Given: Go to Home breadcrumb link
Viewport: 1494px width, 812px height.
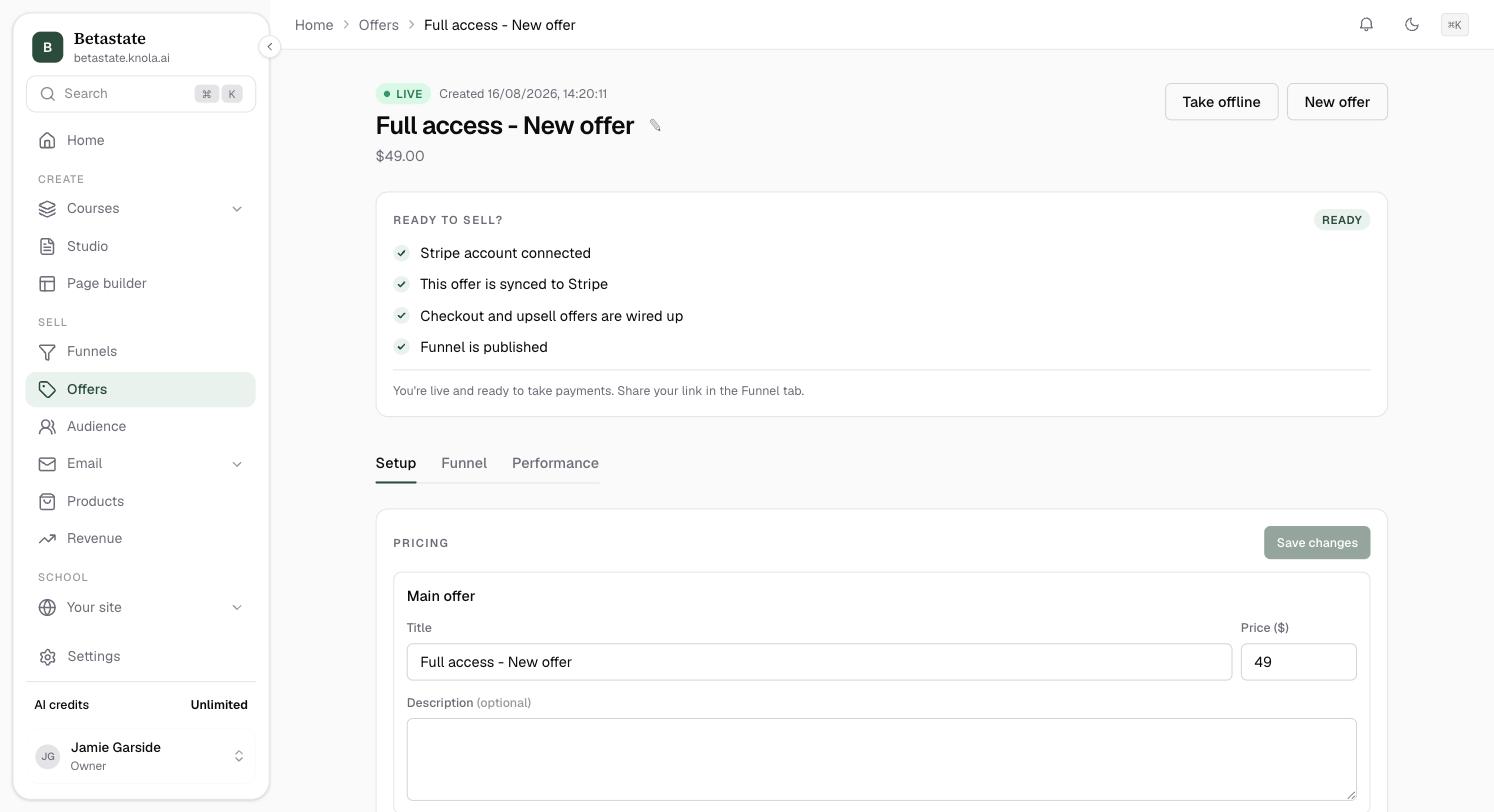Looking at the screenshot, I should (314, 25).
